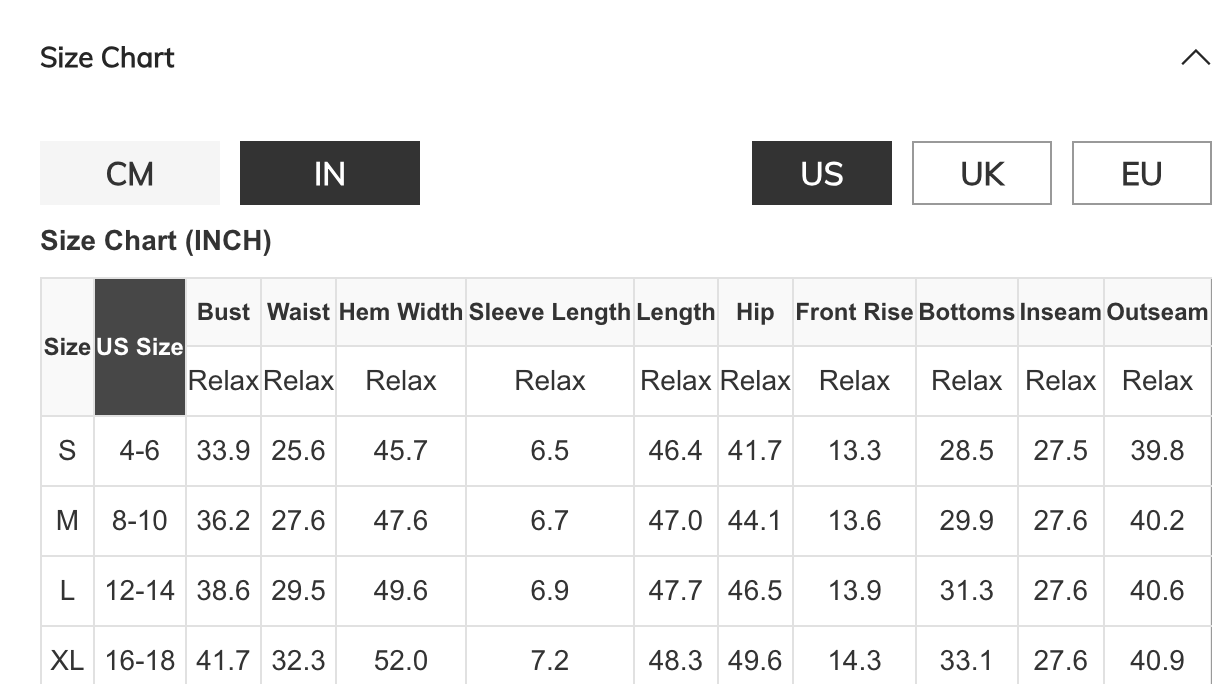Click the 12-14 US size cell
1228x684 pixels.
tap(140, 591)
